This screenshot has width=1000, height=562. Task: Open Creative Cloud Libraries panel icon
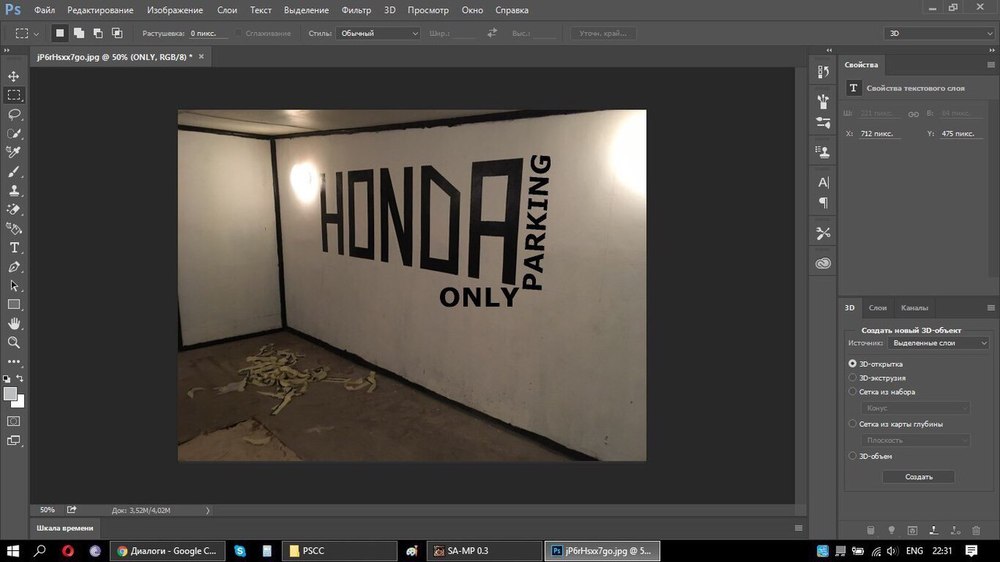coord(823,263)
